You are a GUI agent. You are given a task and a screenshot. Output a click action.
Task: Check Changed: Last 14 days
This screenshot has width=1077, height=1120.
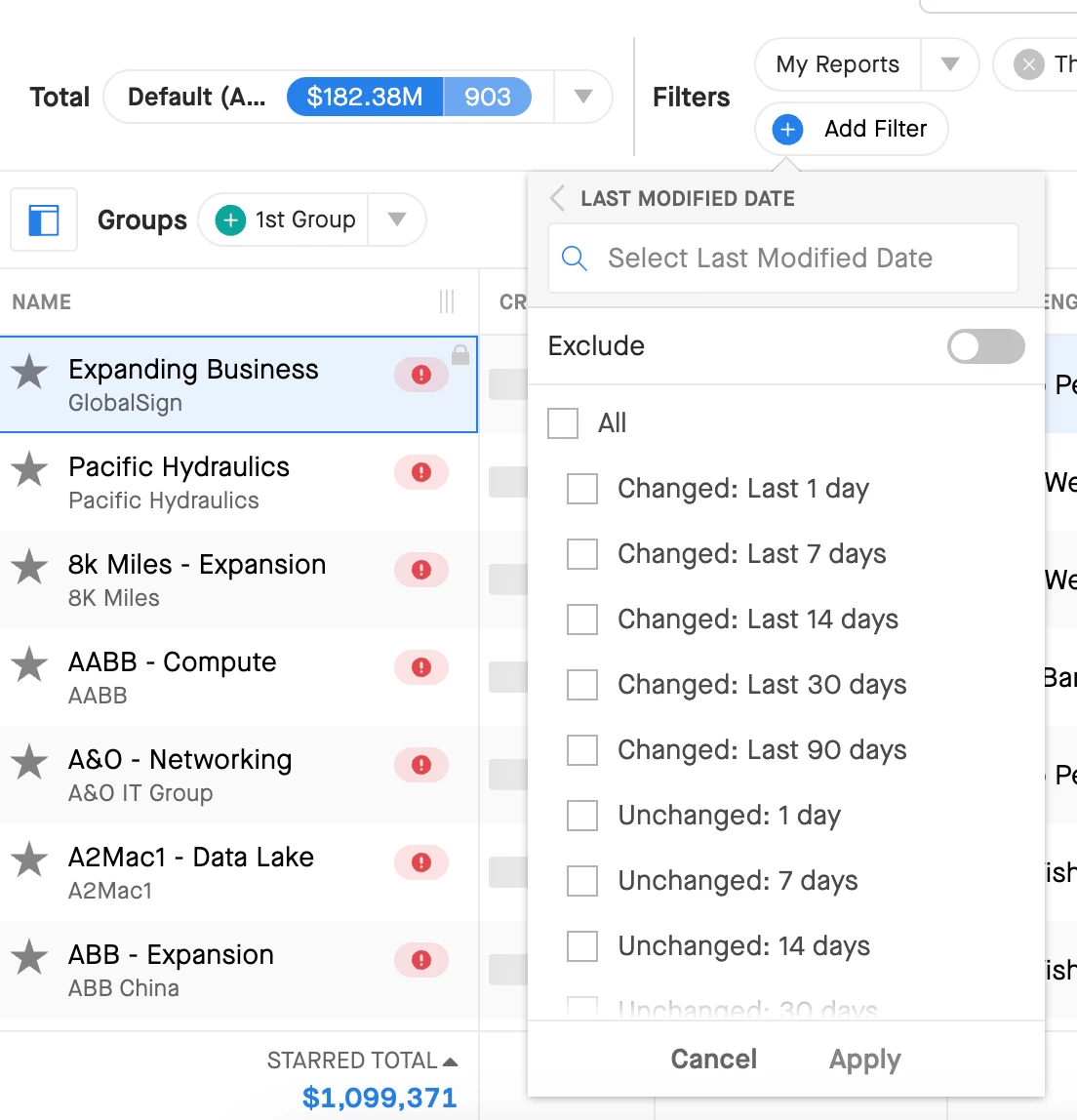(582, 620)
